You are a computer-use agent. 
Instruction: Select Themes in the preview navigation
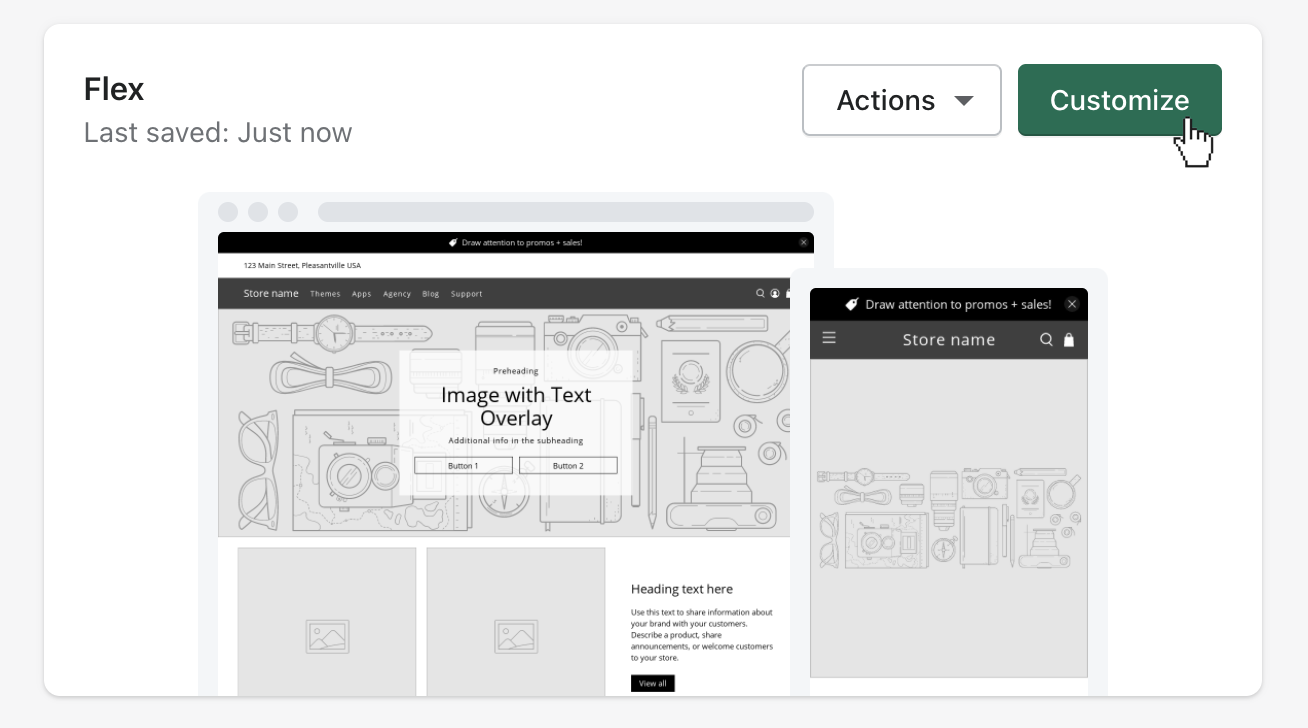coord(325,294)
